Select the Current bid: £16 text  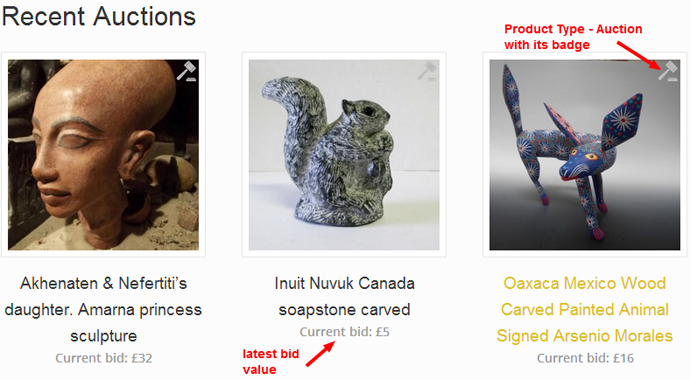coord(585,358)
